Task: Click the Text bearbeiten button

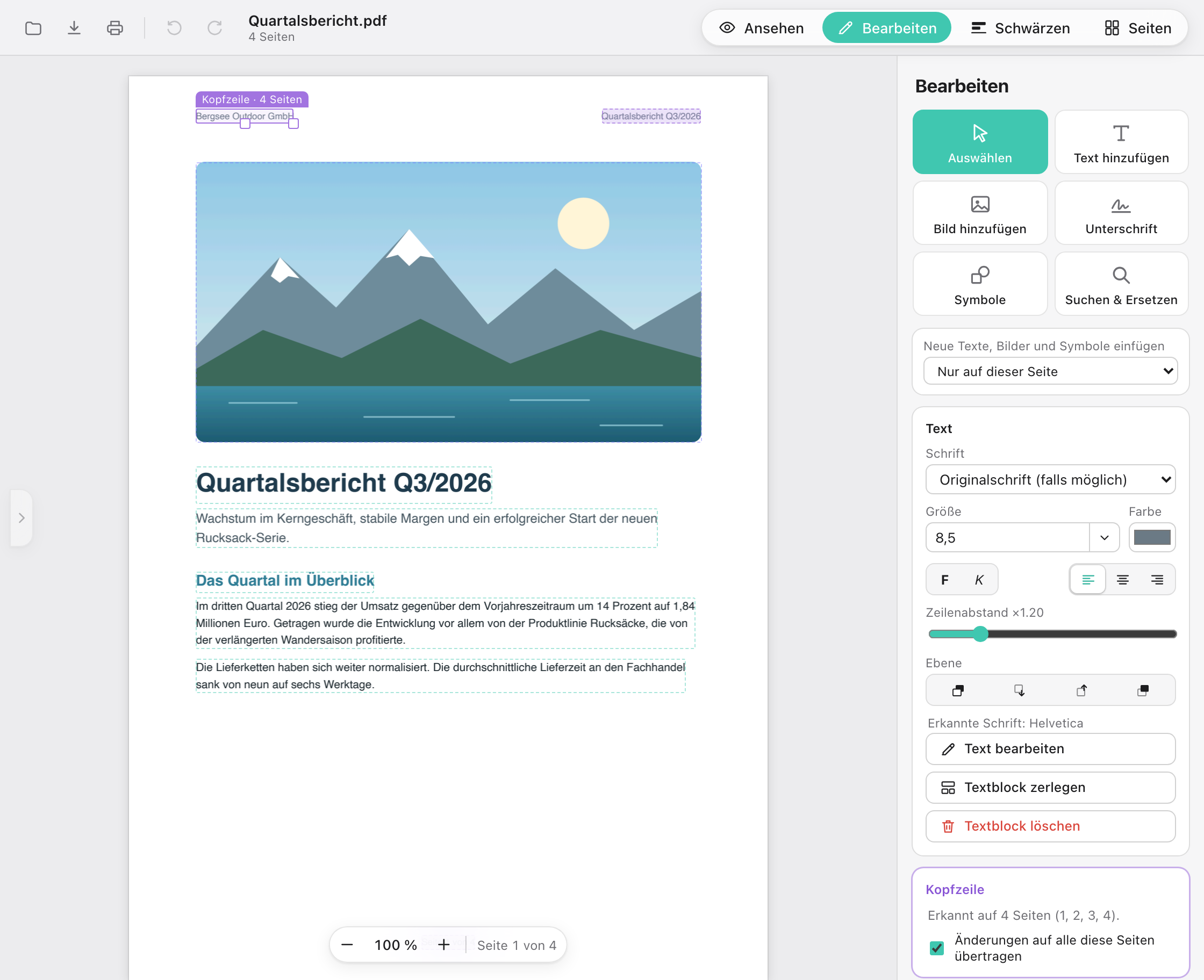Action: pyautogui.click(x=1050, y=749)
